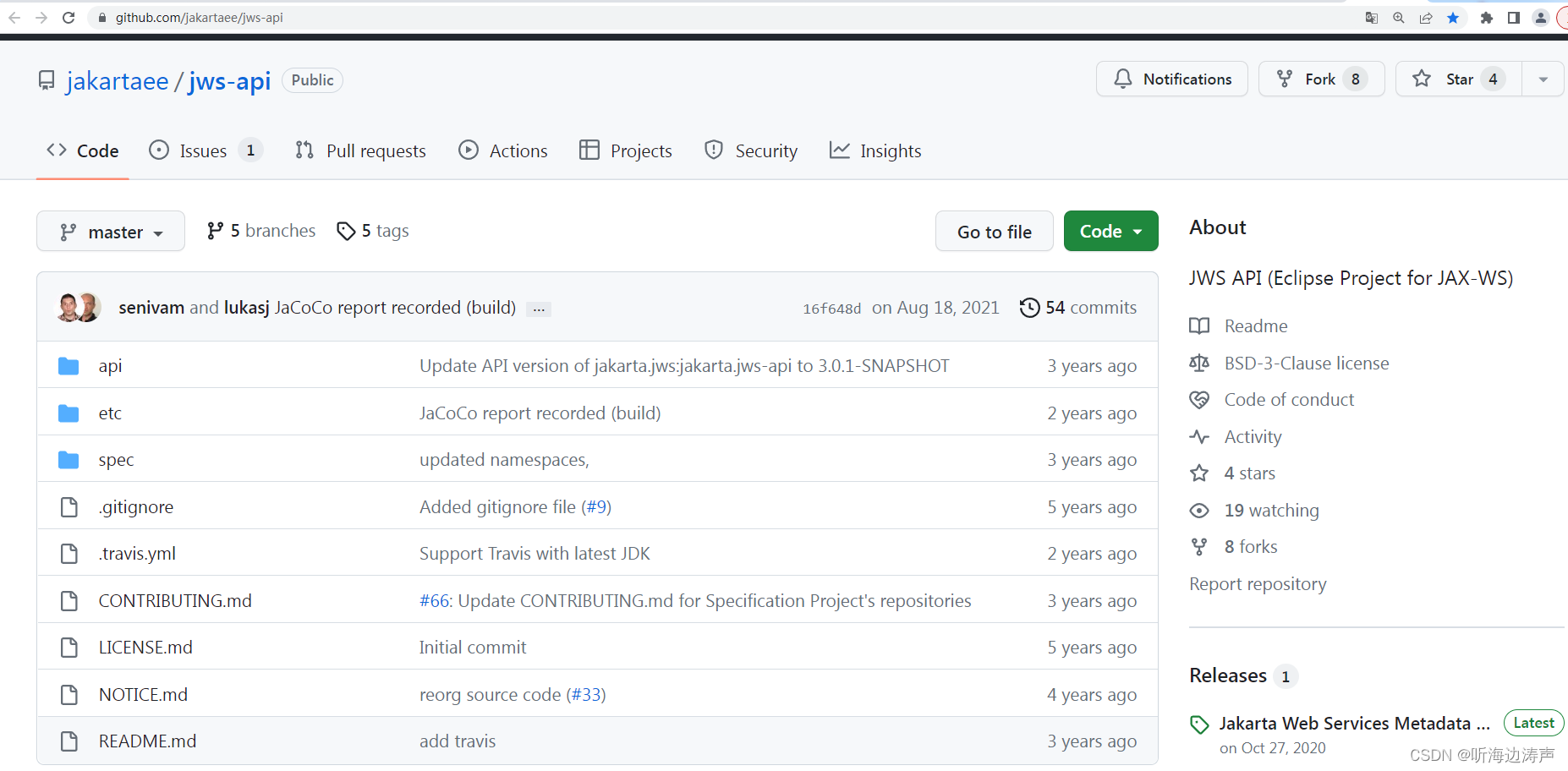Open the green Code download dropdown

1110,231
